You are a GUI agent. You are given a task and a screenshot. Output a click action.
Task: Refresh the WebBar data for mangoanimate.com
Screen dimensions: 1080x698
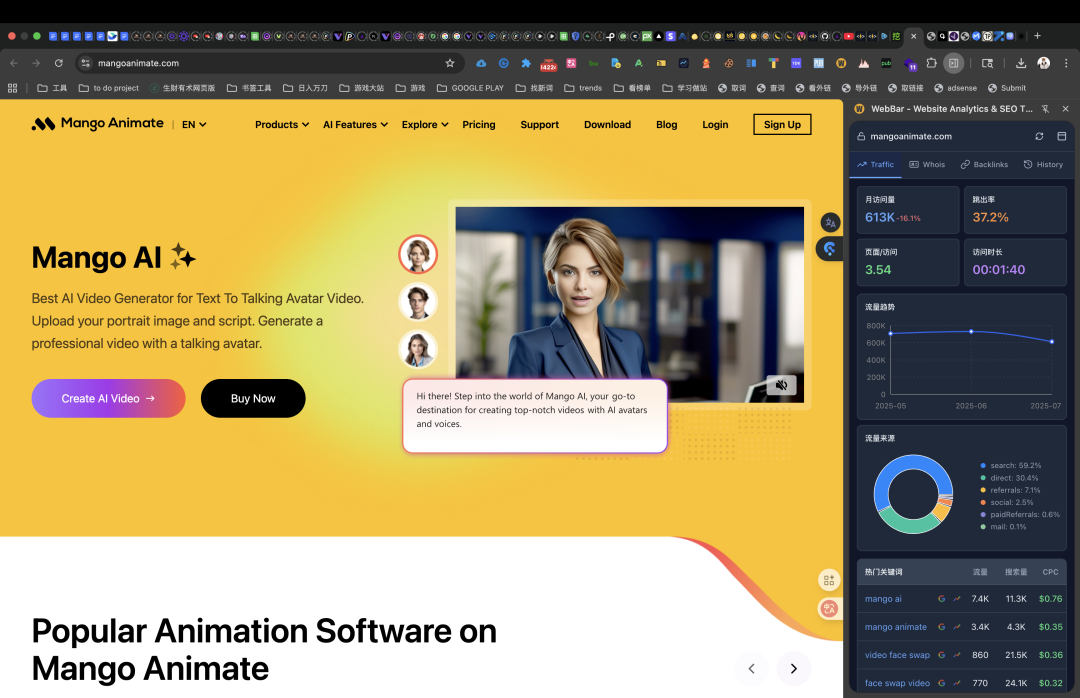coord(1039,136)
